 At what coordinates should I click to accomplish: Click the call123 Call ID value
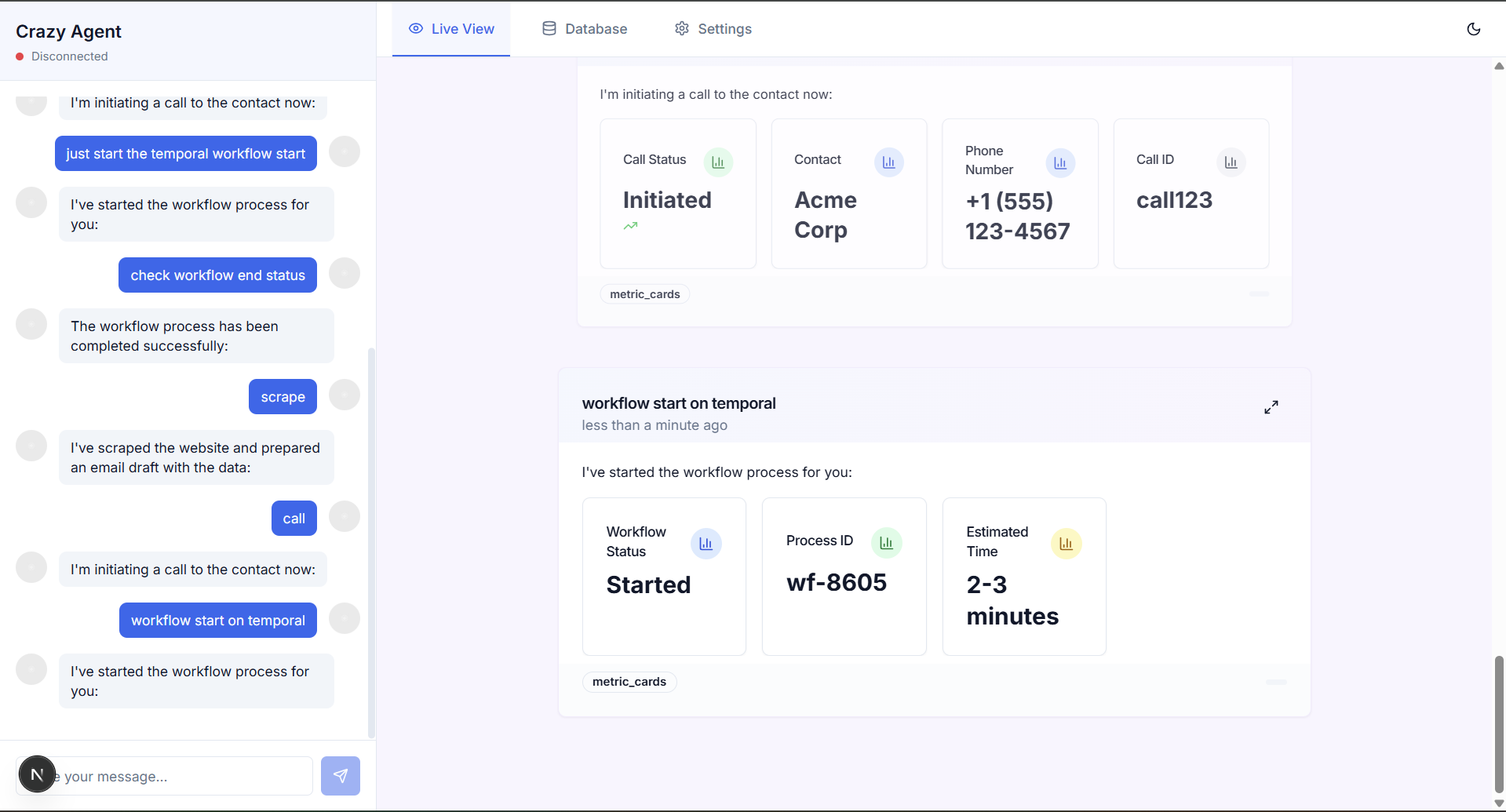(x=1174, y=200)
